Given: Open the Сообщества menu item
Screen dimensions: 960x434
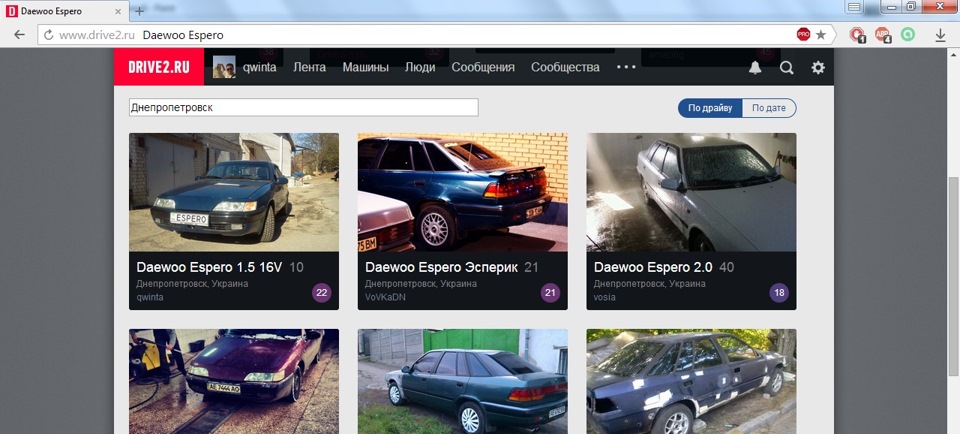Looking at the screenshot, I should click(565, 67).
